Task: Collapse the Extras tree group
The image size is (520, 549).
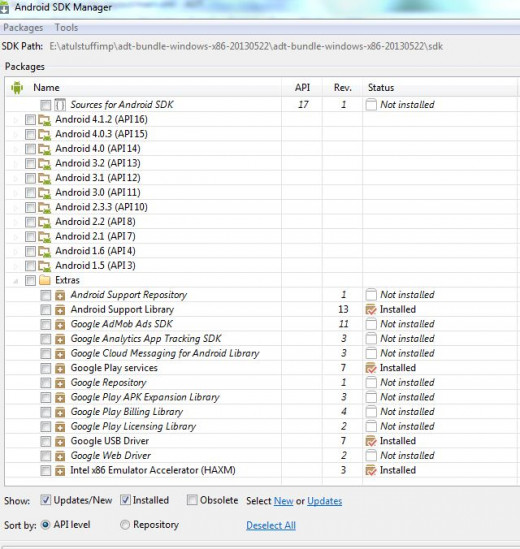Action: point(15,281)
